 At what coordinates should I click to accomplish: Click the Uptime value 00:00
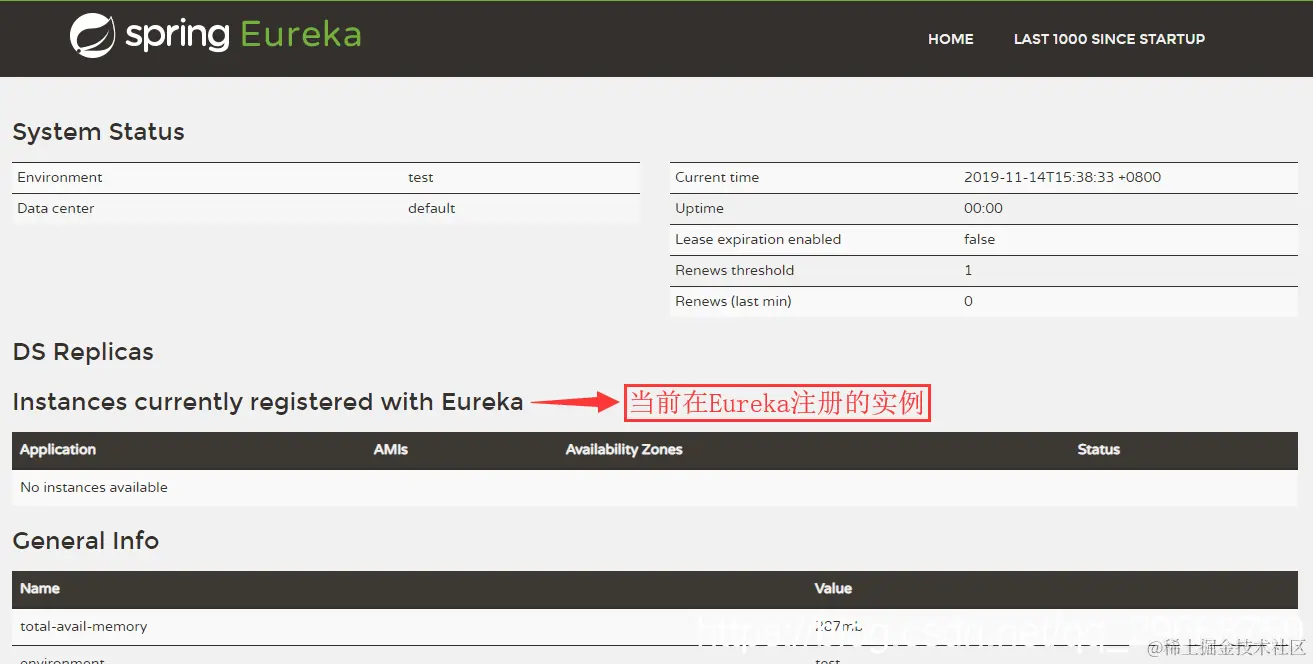983,208
